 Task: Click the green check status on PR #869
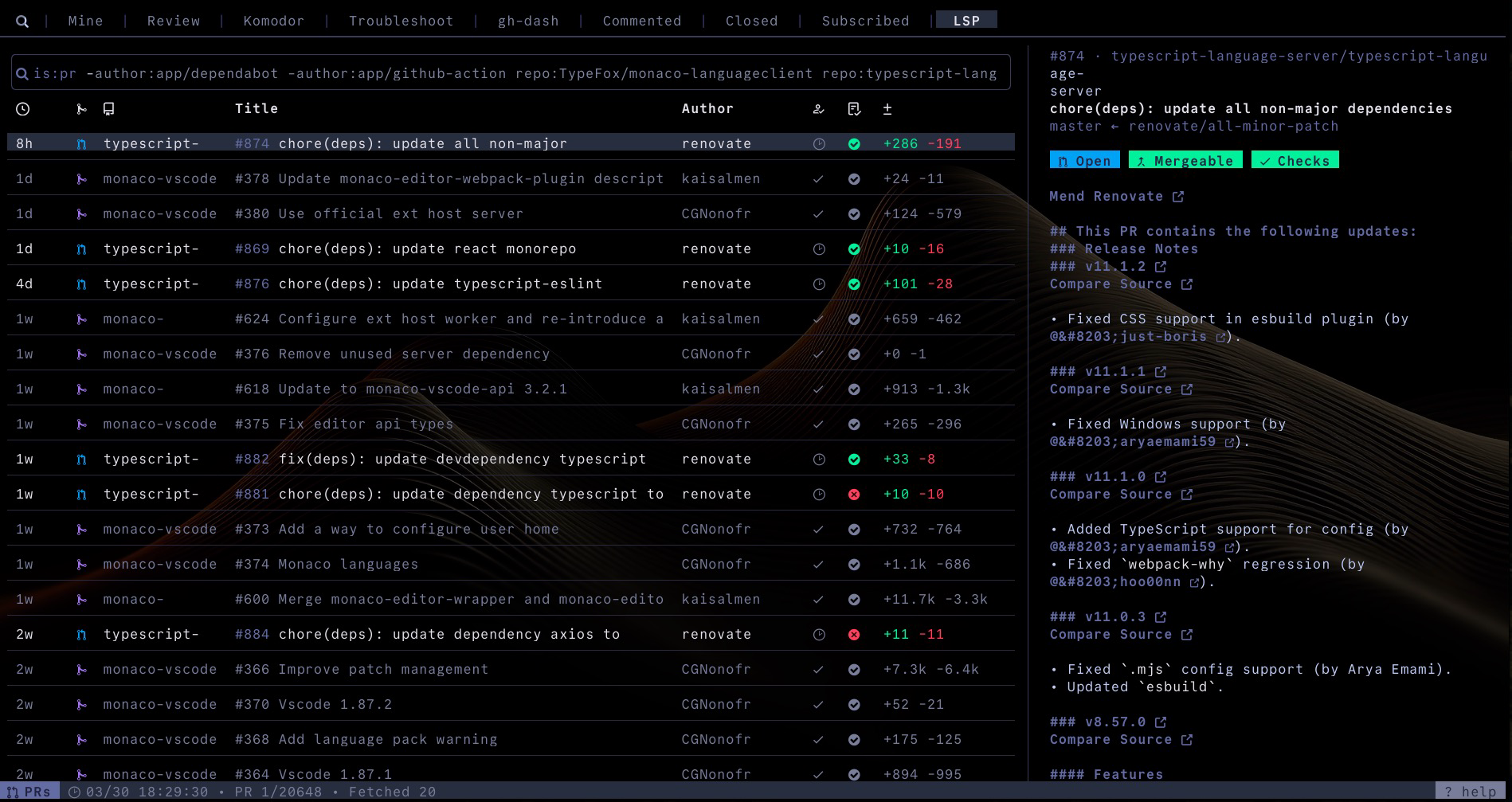854,249
